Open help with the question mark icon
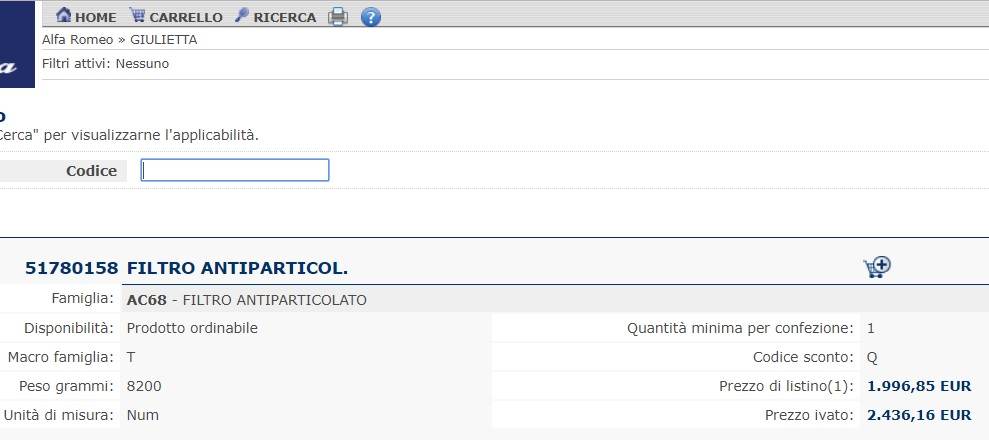The height and width of the screenshot is (440, 989). 371,17
